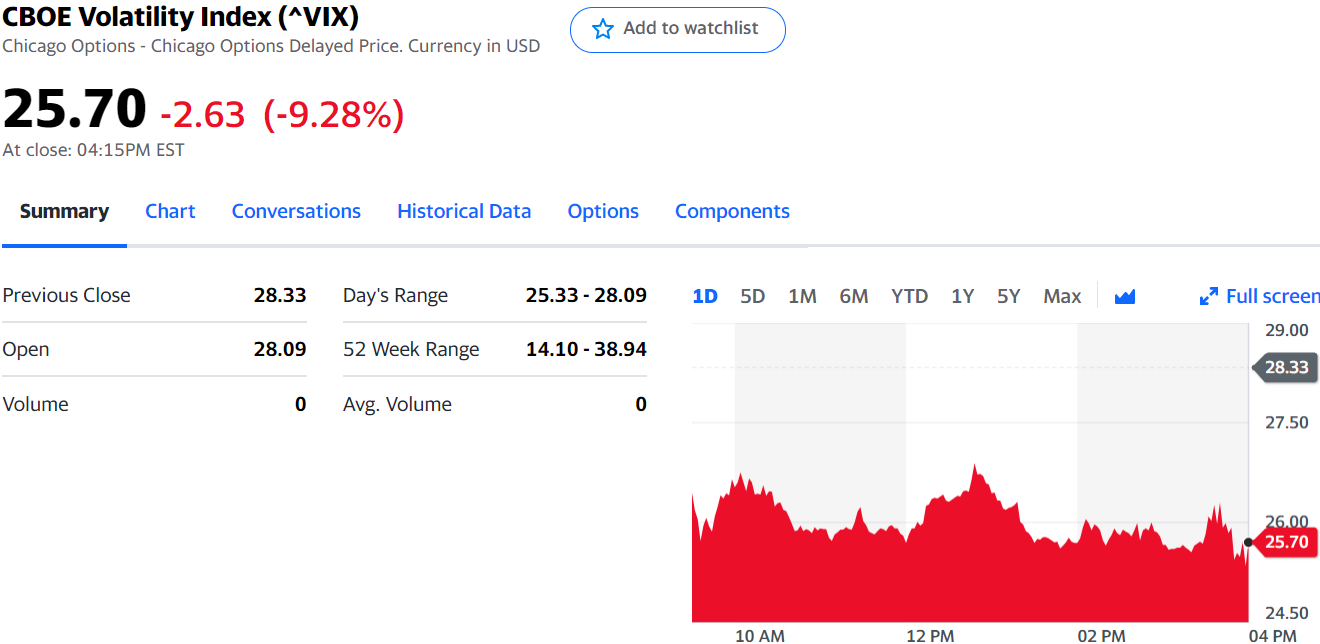1320x644 pixels.
Task: Show the Max chart range
Action: 1062,296
